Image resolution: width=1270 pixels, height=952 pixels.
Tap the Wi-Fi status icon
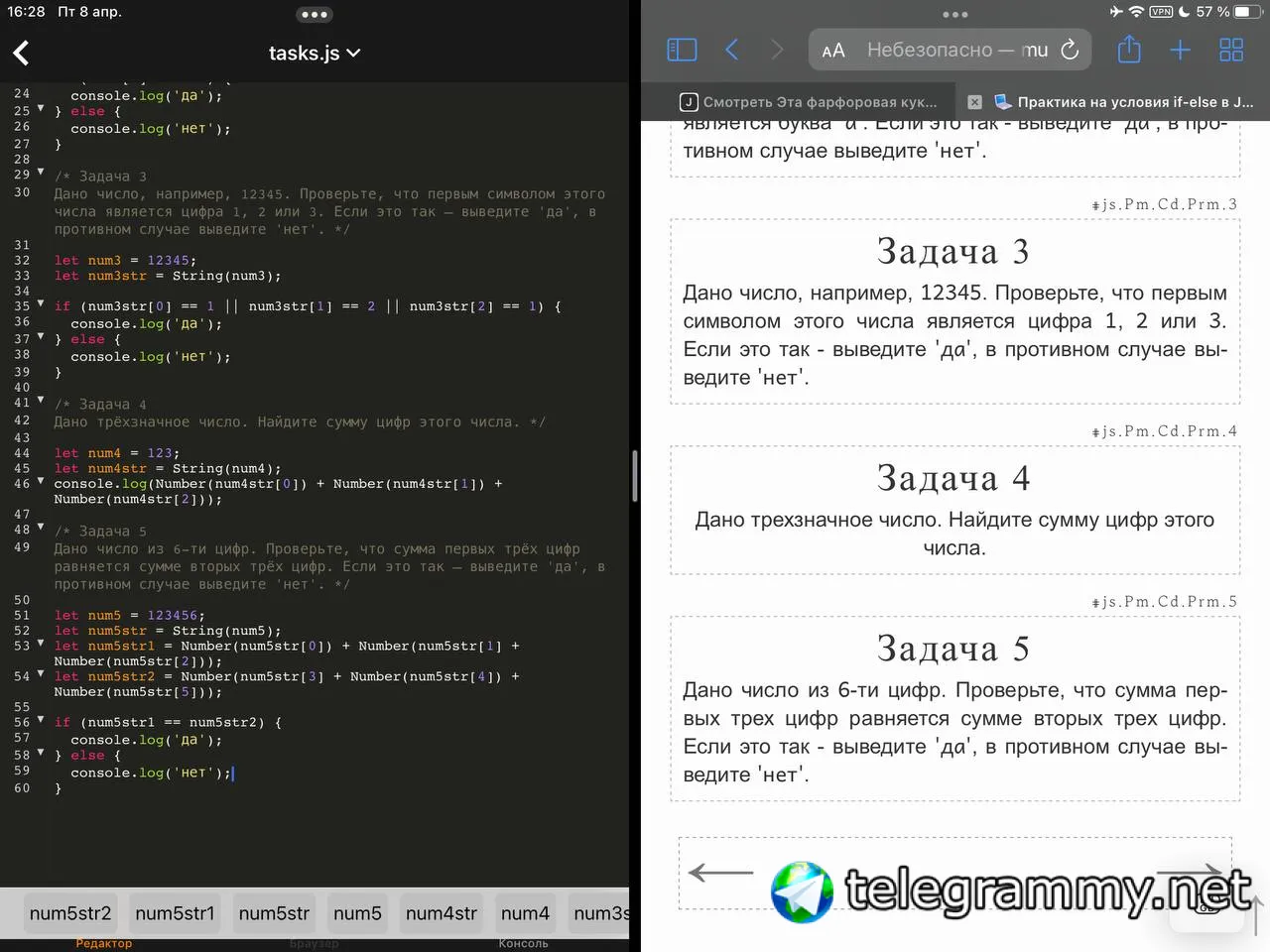tap(1136, 12)
